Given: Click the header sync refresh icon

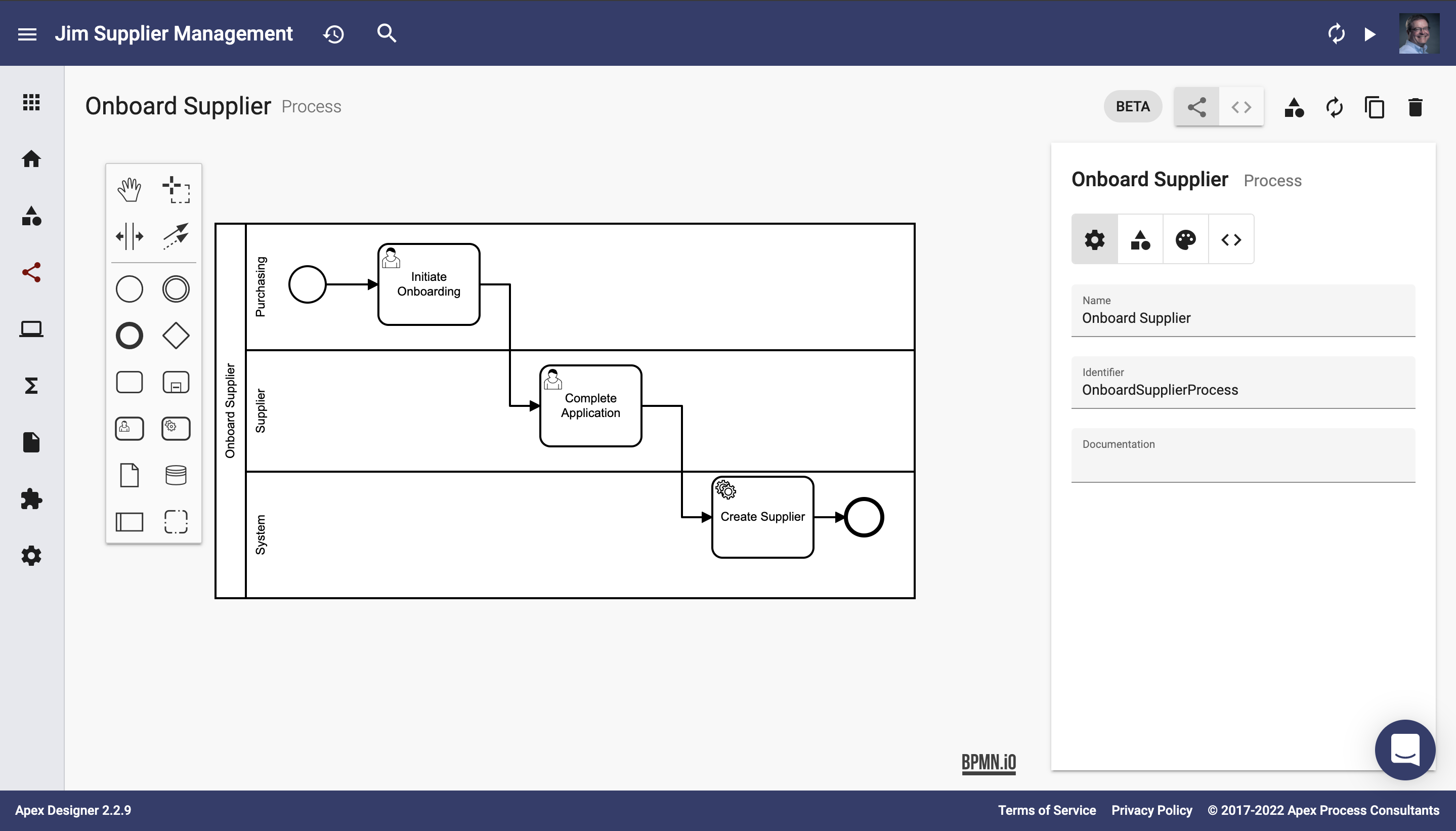Looking at the screenshot, I should [x=1336, y=34].
